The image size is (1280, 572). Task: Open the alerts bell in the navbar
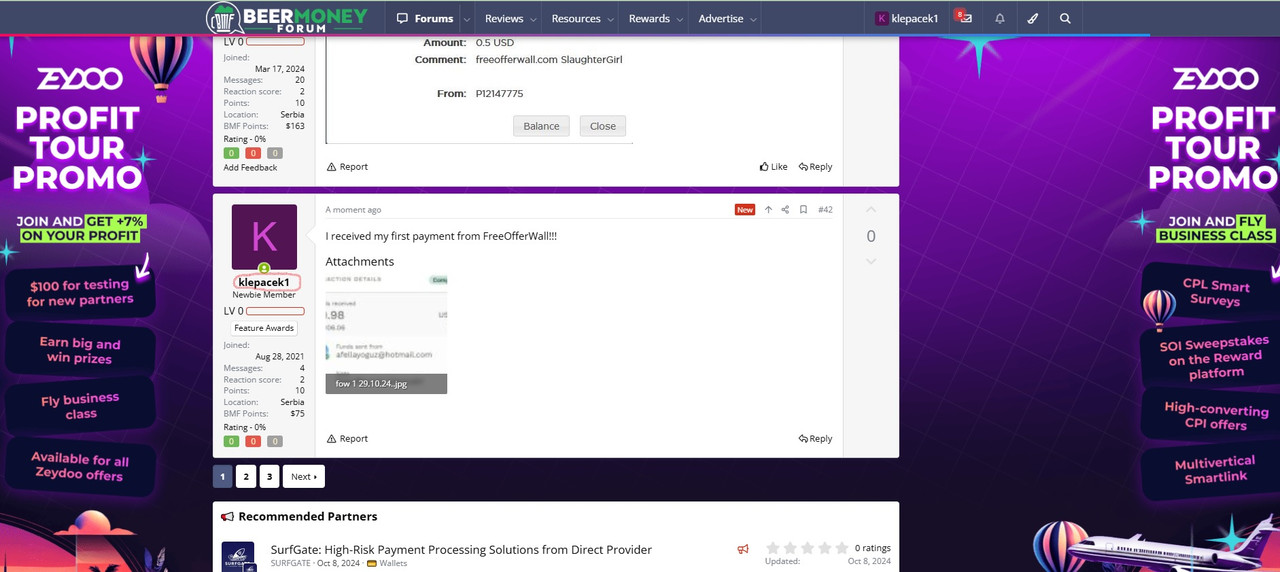[x=999, y=18]
